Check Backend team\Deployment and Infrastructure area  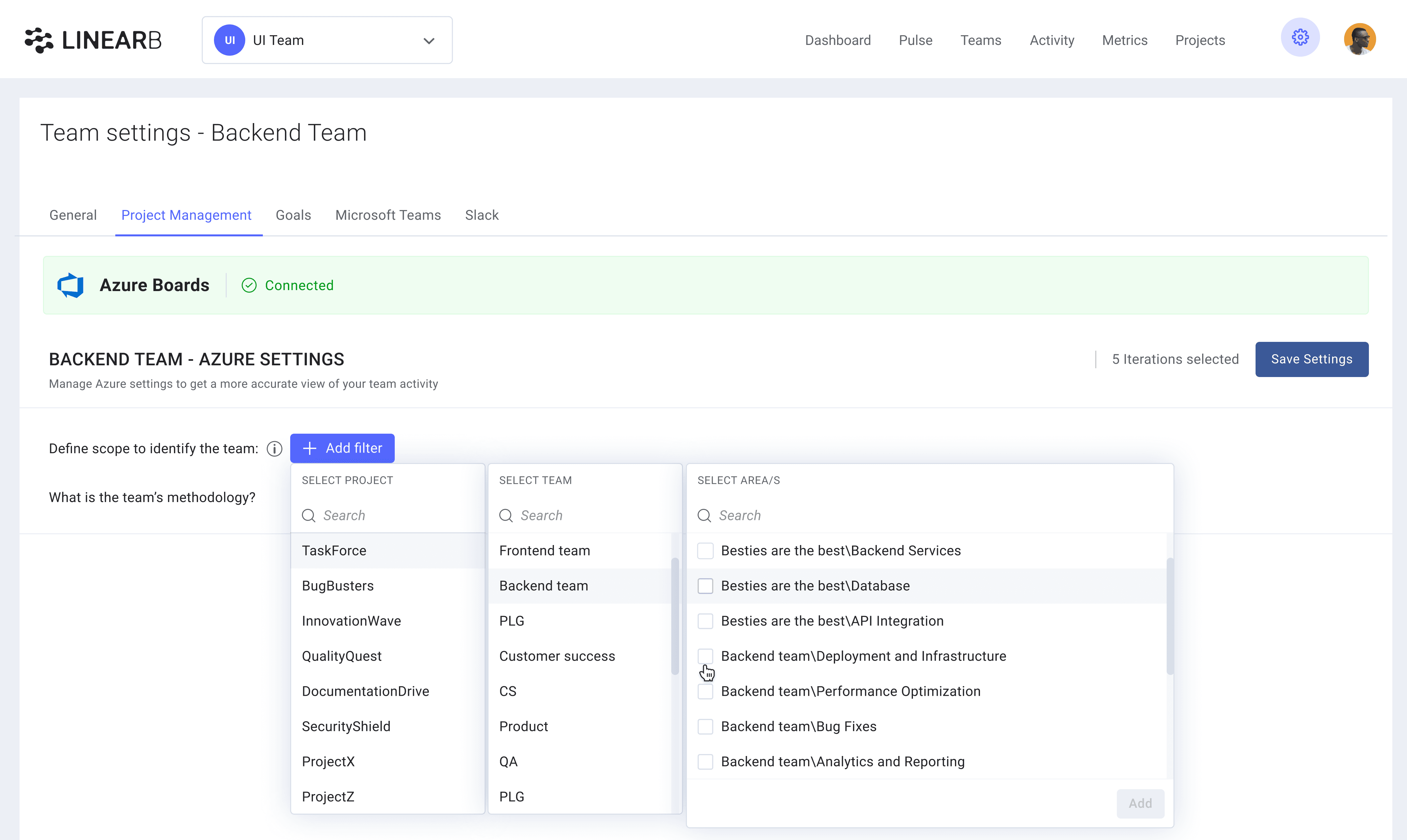click(705, 655)
